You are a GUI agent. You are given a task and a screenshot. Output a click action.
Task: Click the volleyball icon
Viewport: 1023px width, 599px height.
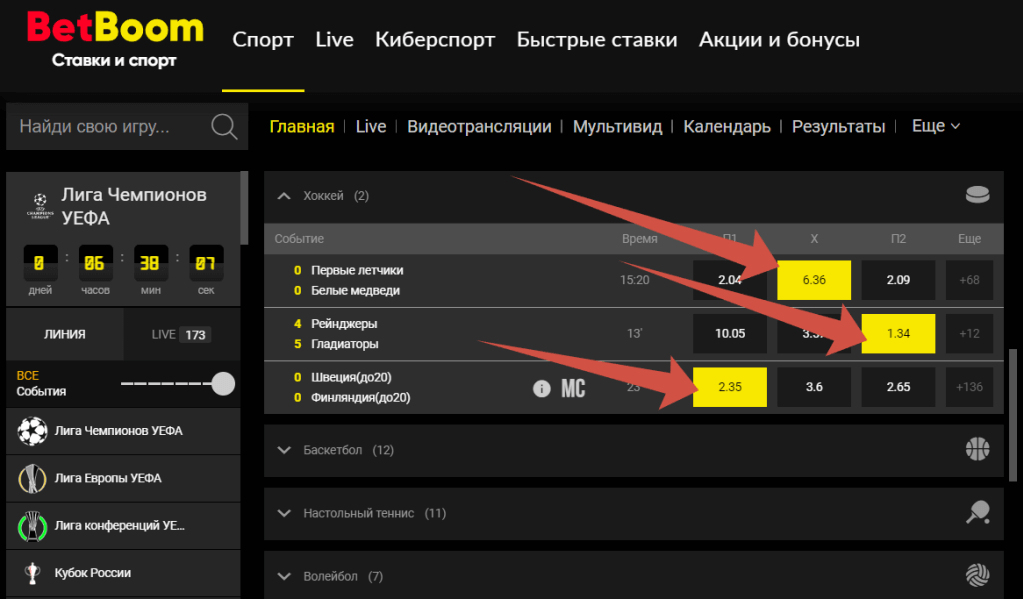(x=977, y=576)
